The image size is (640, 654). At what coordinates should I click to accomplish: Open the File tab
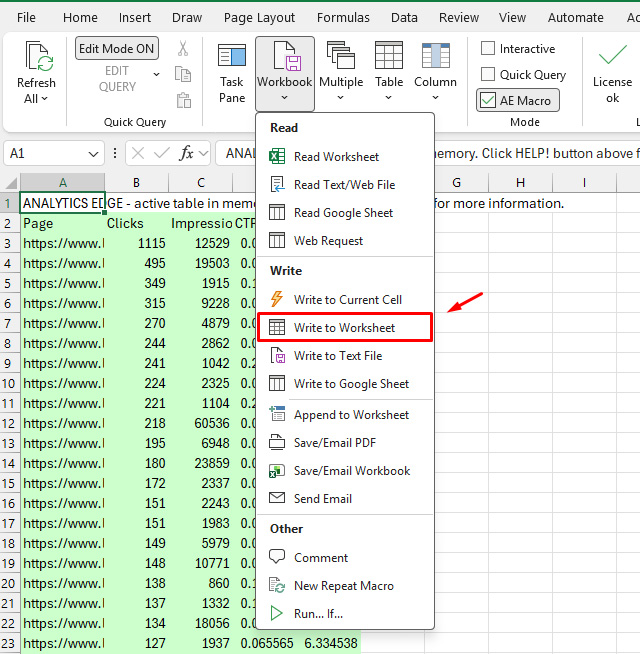point(26,18)
